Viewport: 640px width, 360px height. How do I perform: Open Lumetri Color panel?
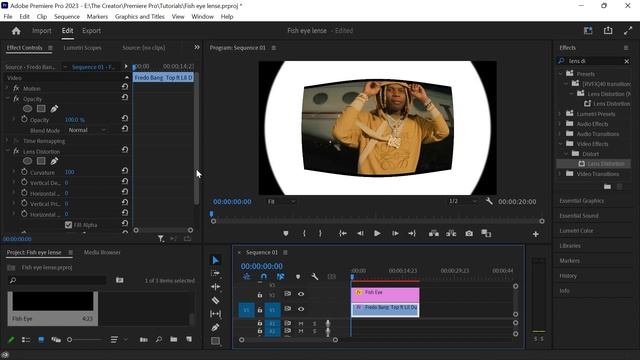576,231
